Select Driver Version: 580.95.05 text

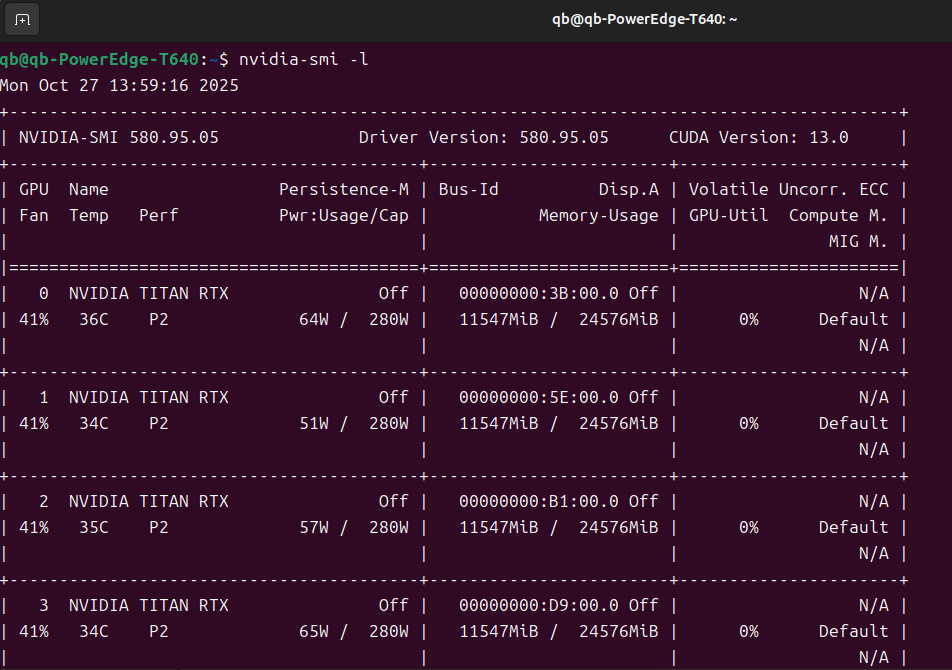click(x=484, y=138)
